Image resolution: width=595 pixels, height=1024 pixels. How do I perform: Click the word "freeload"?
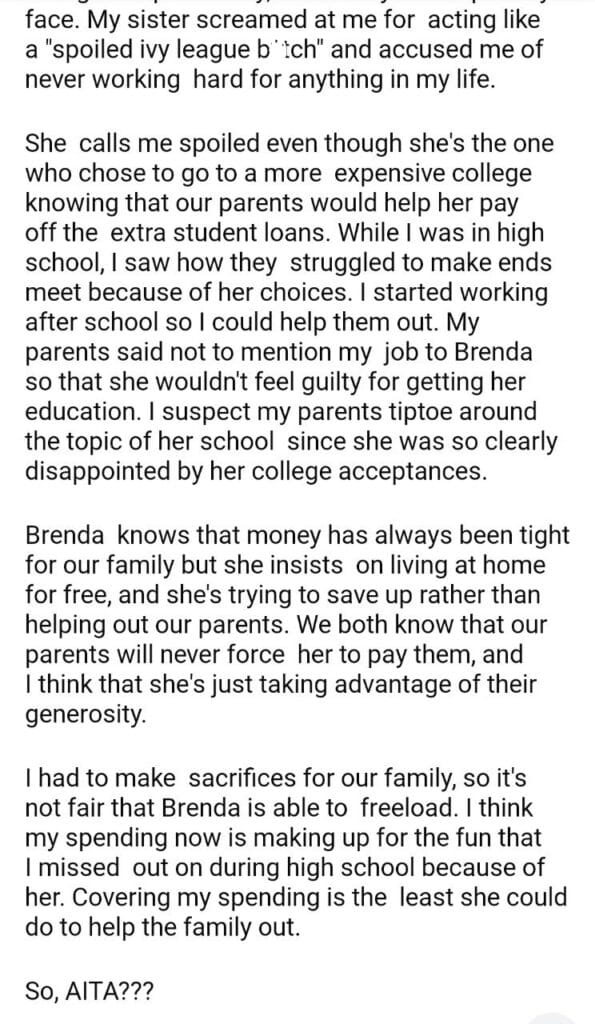(406, 807)
